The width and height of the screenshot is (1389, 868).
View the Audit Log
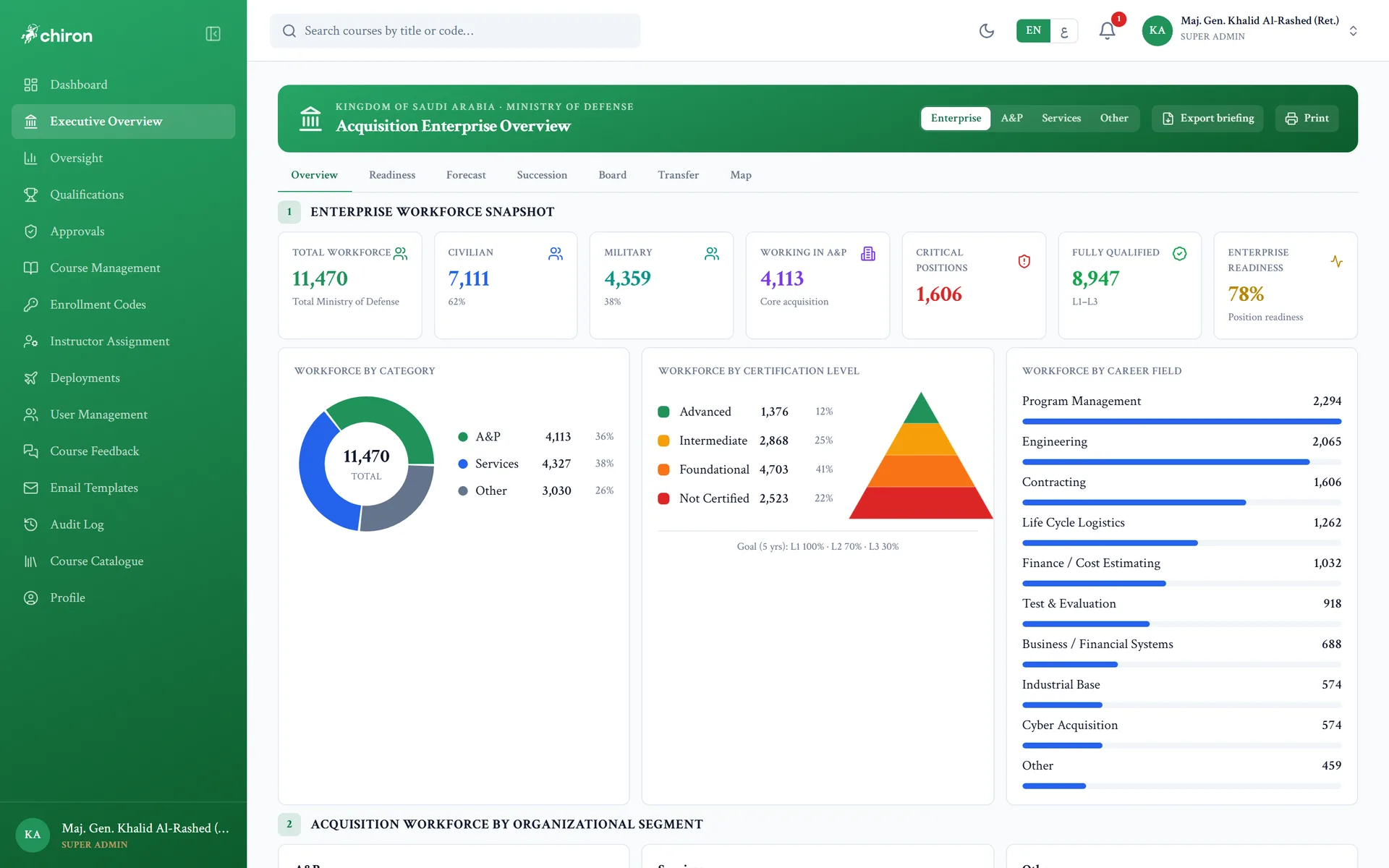pyautogui.click(x=123, y=524)
